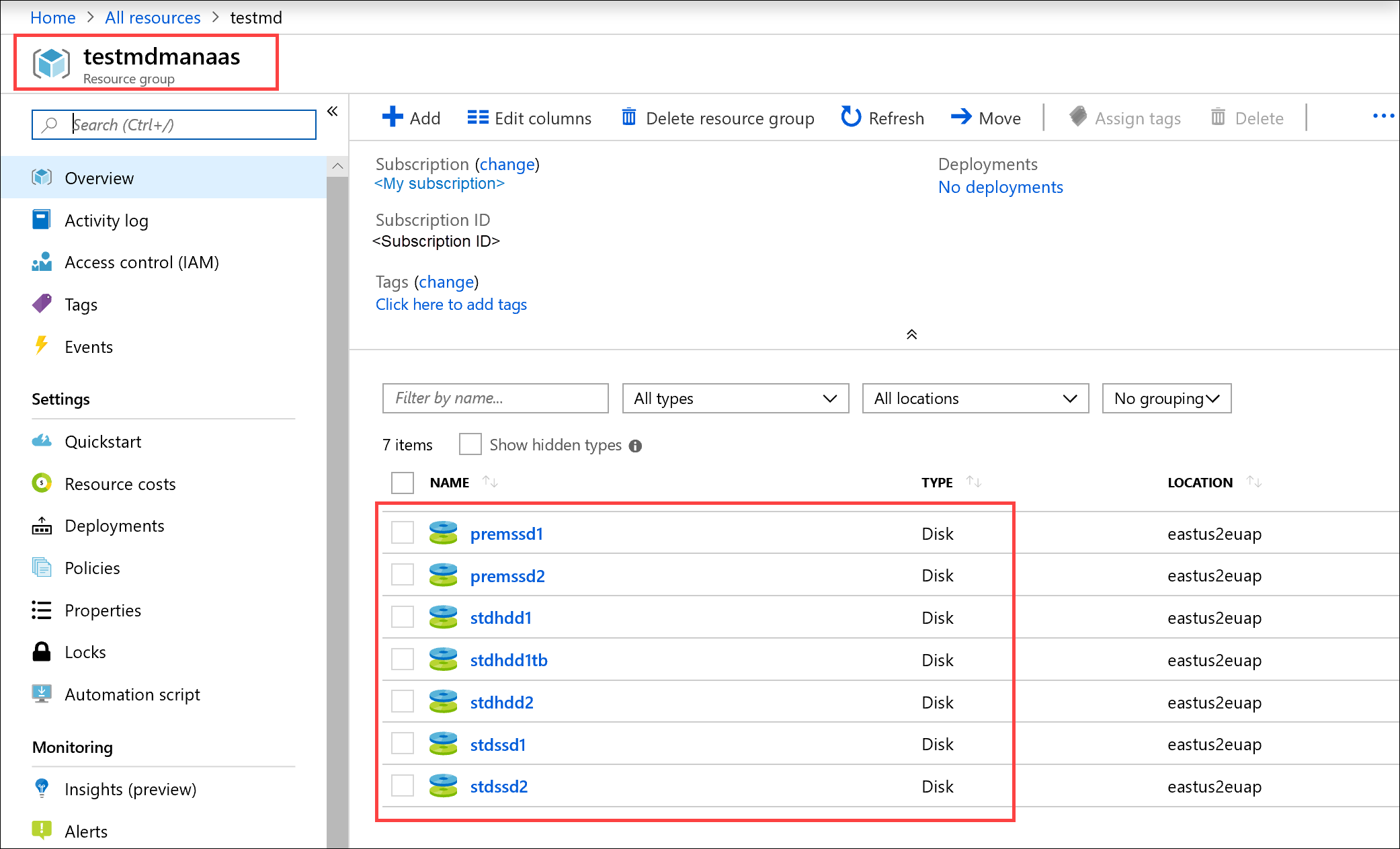
Task: Click the Filter by name field
Action: [x=495, y=398]
